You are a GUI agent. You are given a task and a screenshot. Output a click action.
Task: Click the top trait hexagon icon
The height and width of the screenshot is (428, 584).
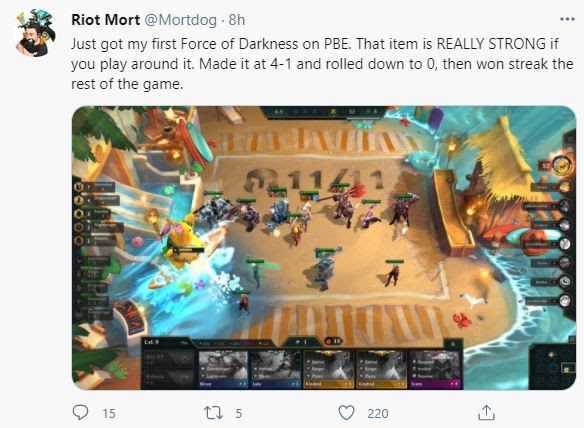79,186
